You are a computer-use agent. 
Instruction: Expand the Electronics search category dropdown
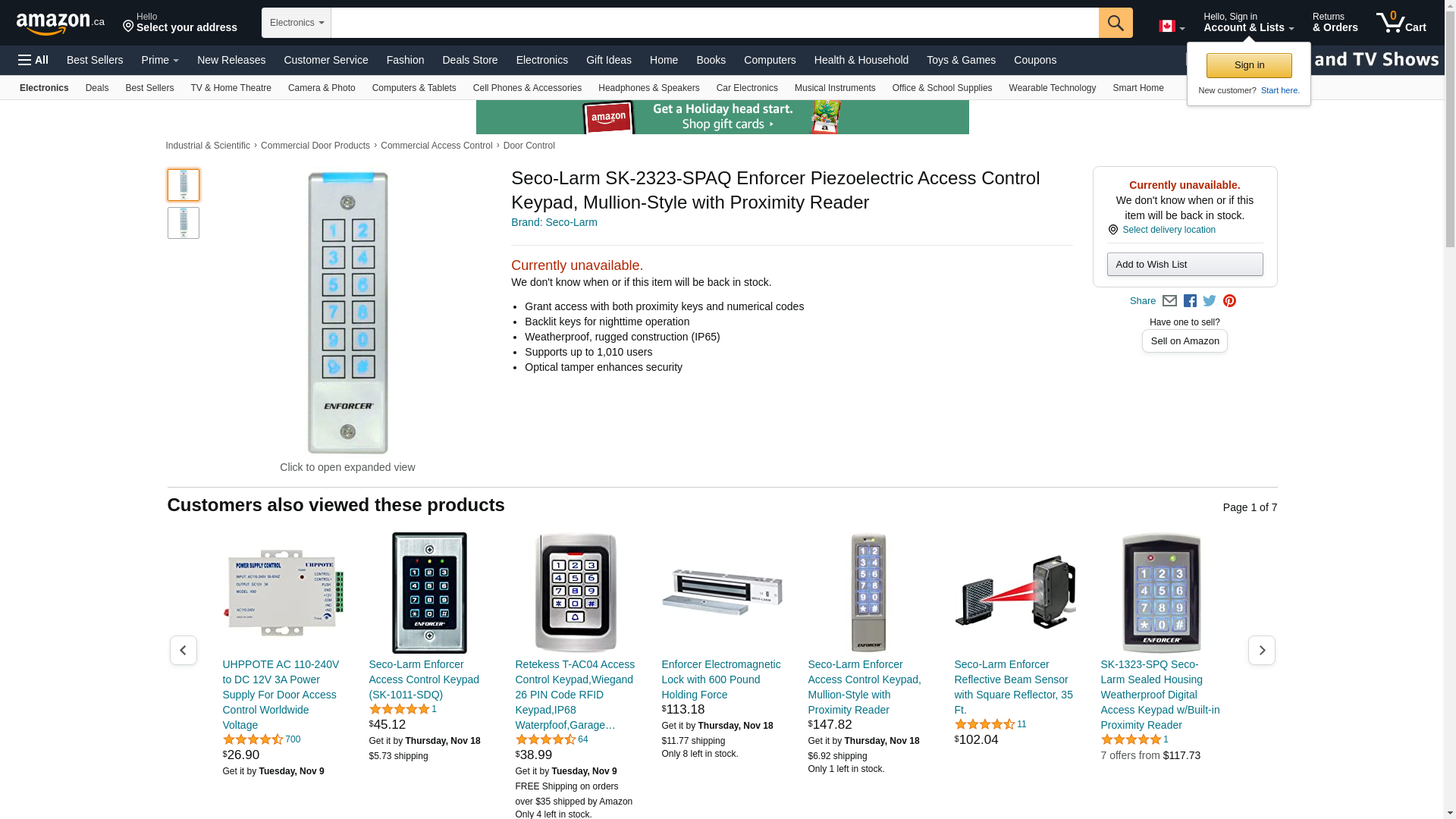(297, 23)
